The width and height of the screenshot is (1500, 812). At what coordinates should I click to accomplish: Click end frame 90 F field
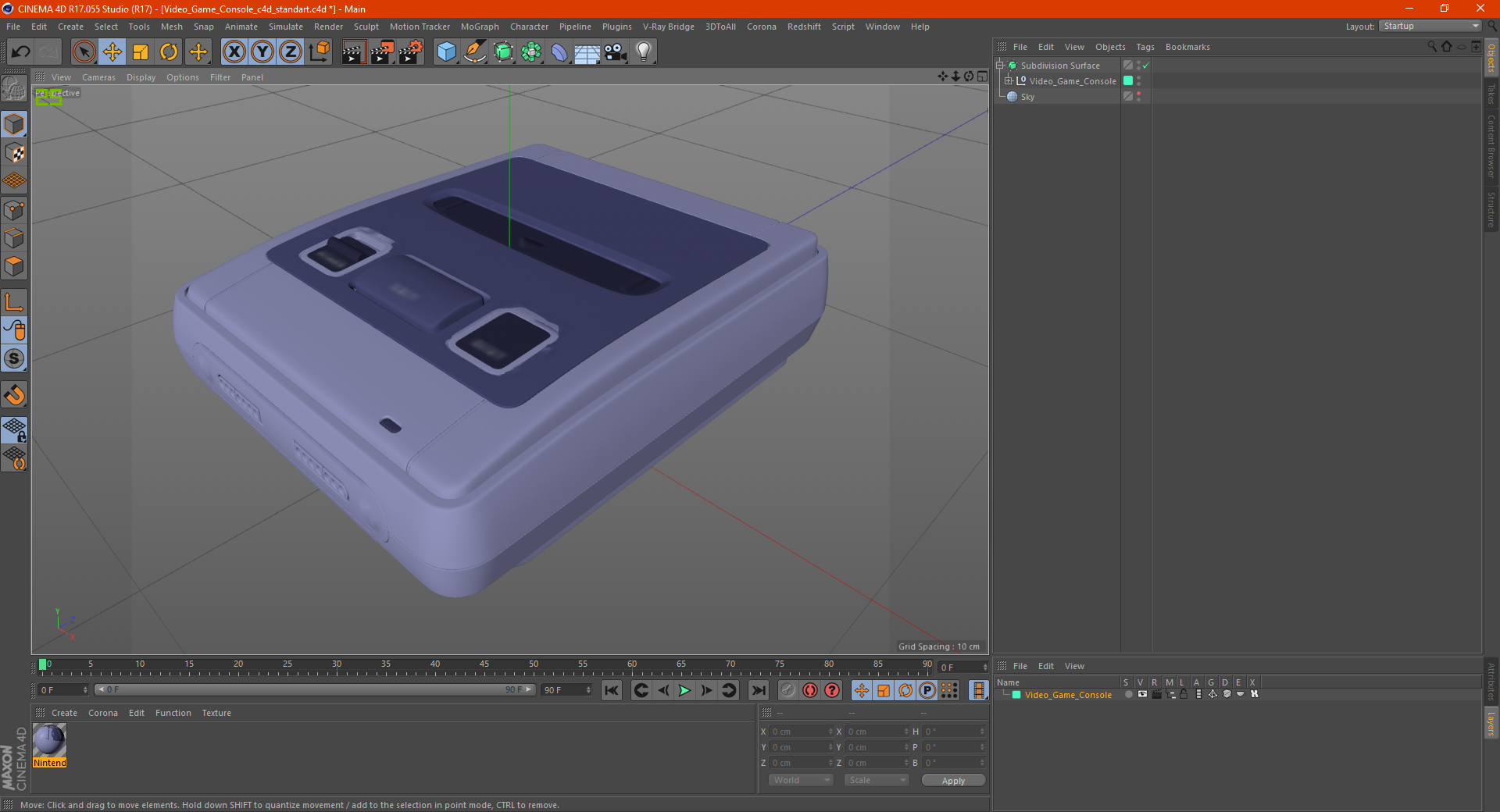(566, 690)
